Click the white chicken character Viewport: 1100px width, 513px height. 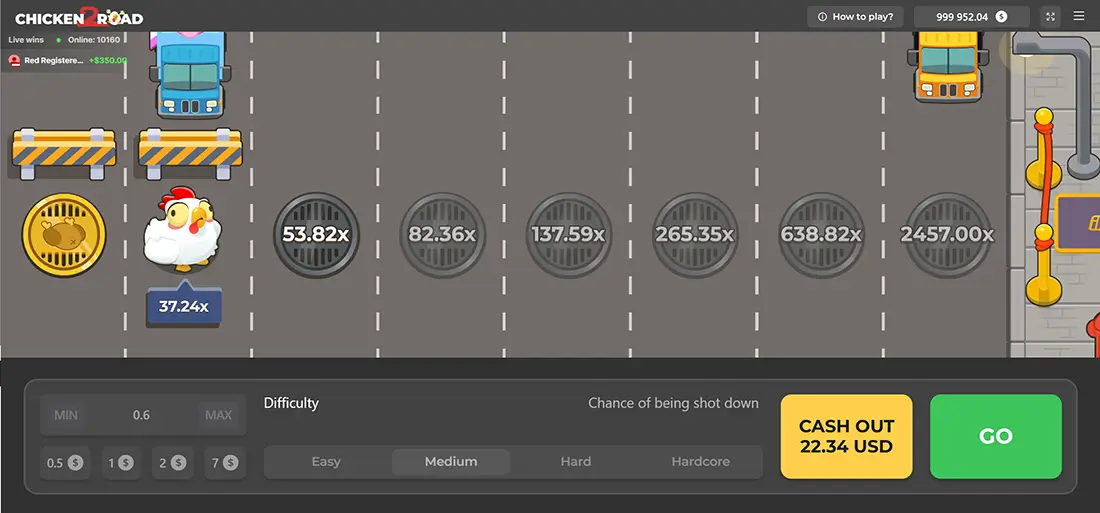(x=180, y=232)
